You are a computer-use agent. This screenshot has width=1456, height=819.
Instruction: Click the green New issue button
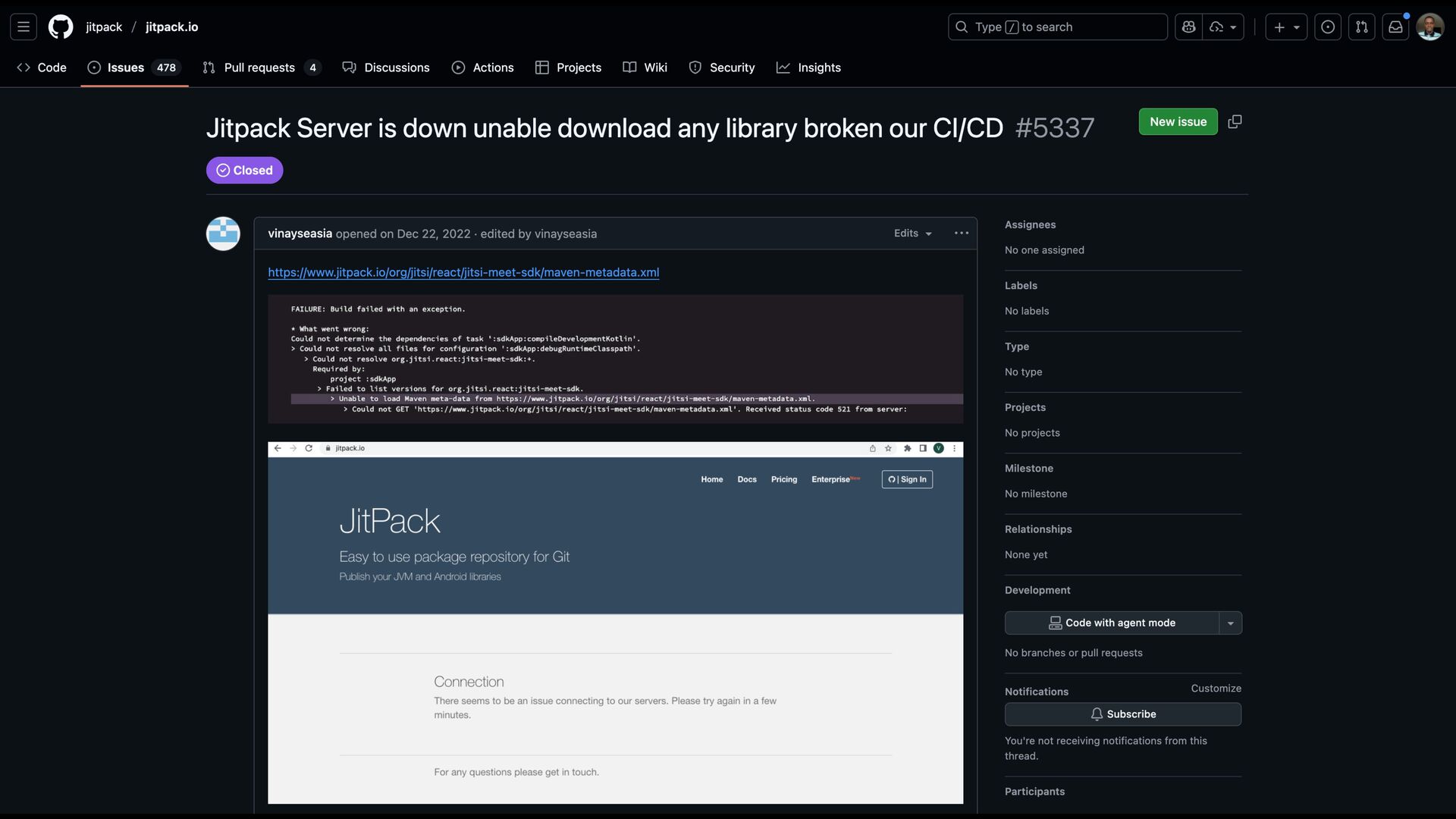coord(1178,122)
